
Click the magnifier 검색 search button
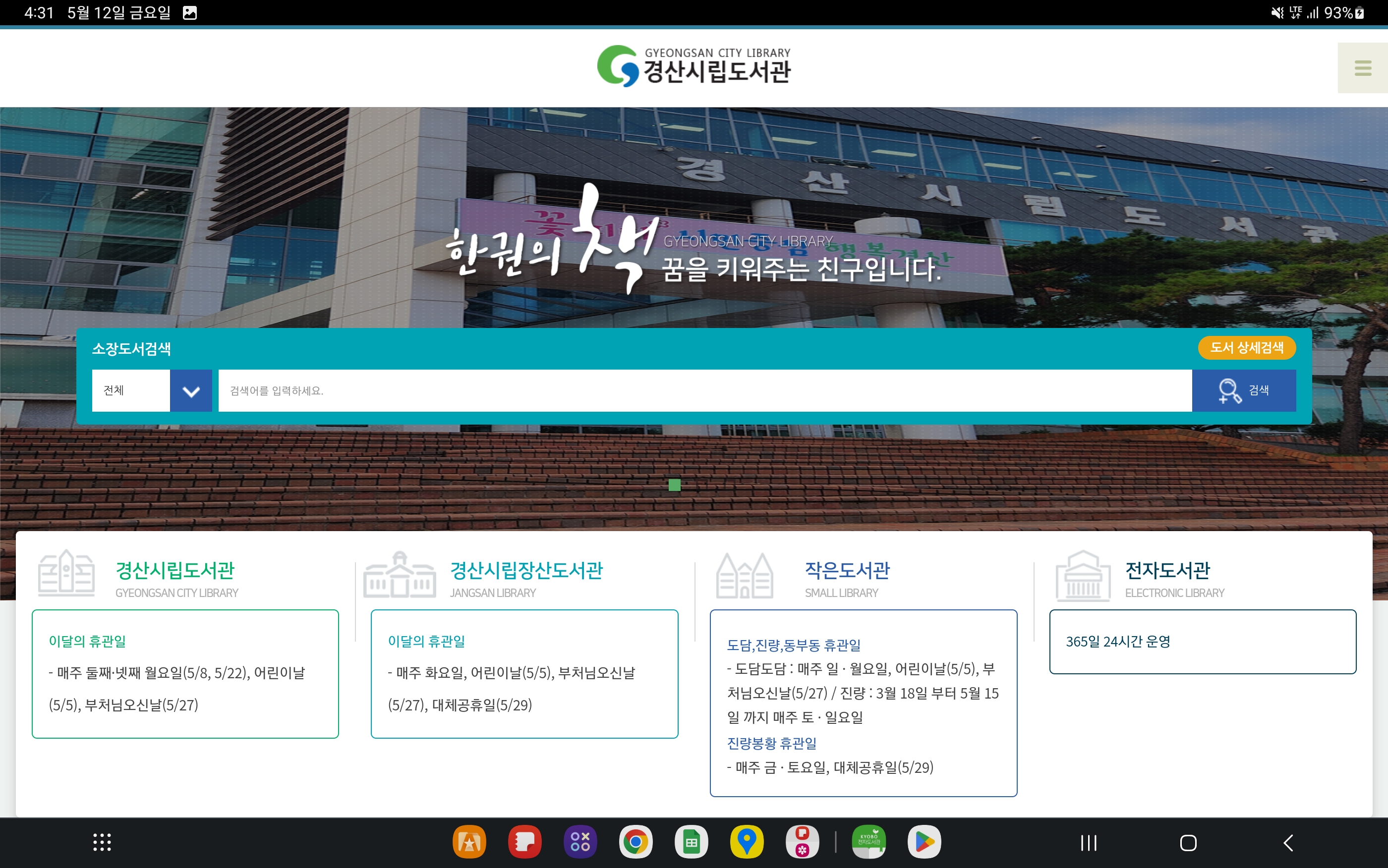point(1243,390)
